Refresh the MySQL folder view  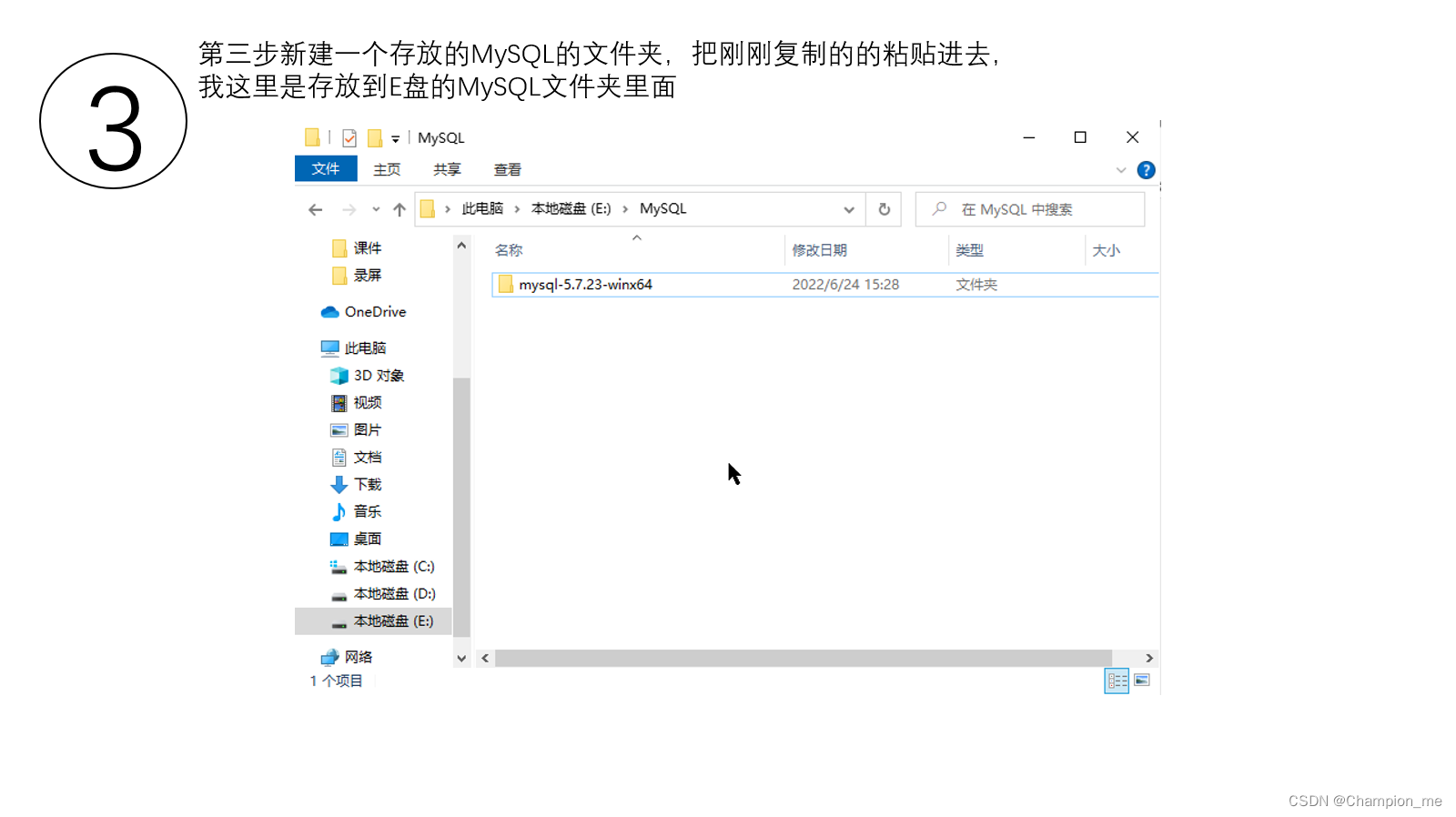(x=884, y=209)
